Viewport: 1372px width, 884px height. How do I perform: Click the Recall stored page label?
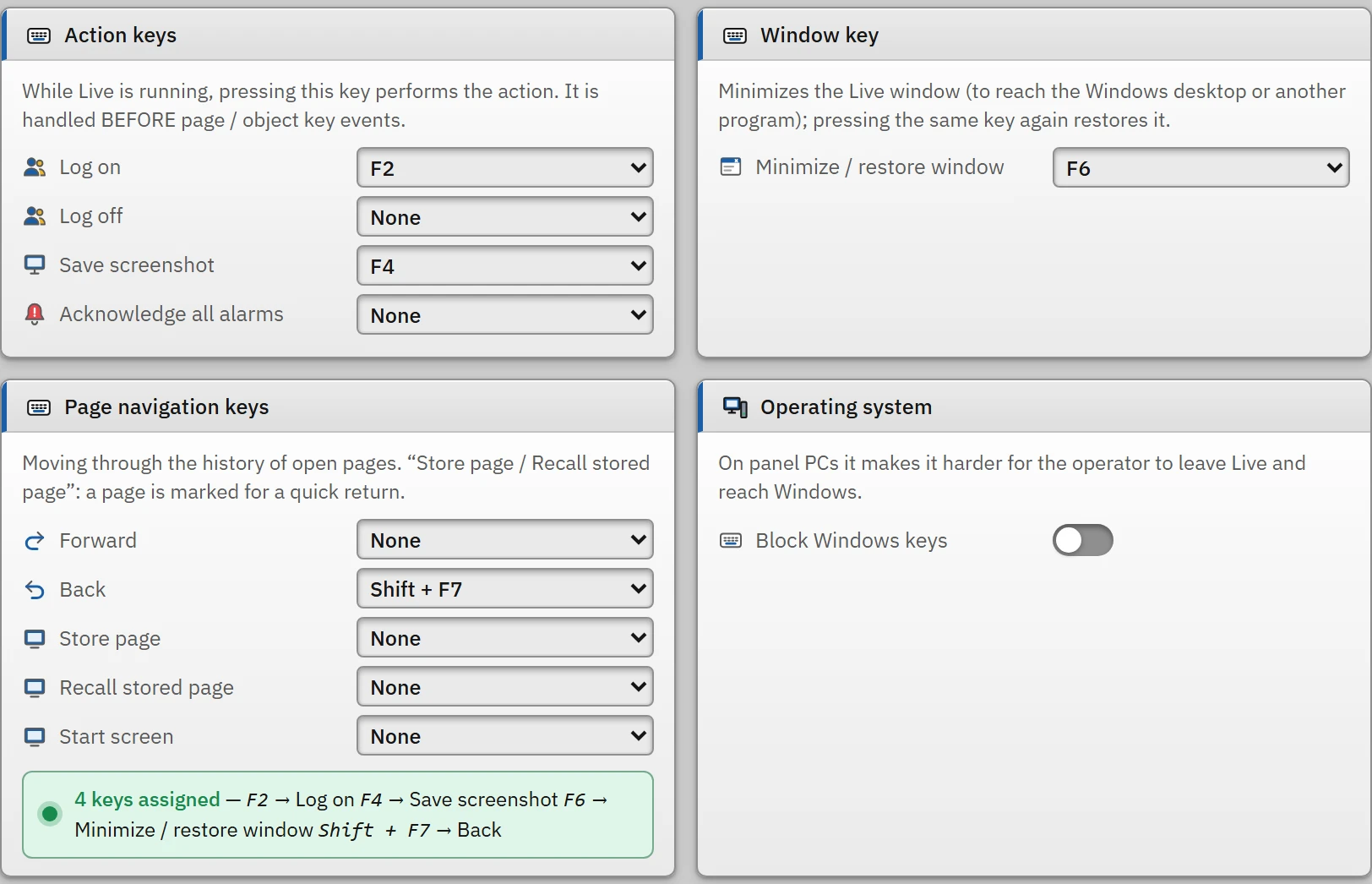(x=146, y=688)
